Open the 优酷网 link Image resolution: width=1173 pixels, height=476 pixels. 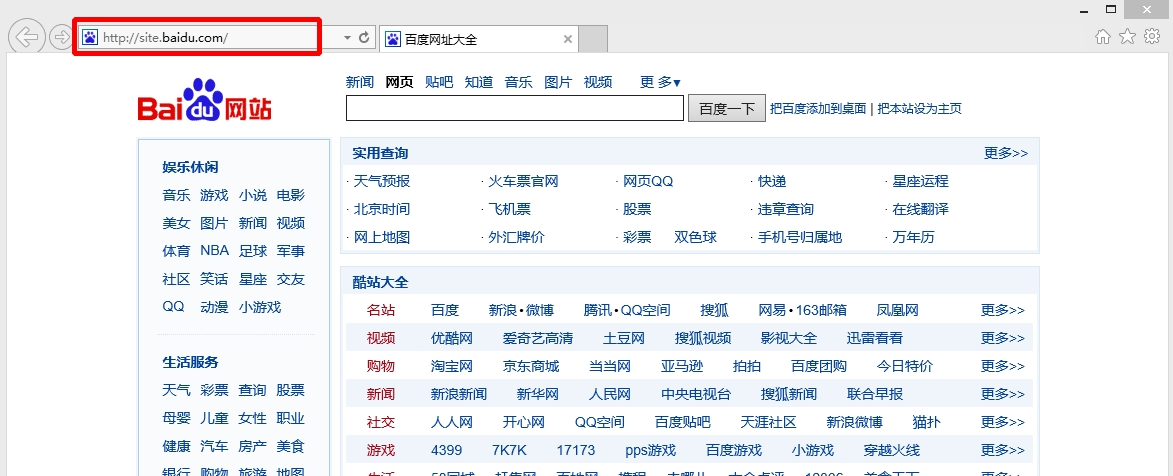[x=452, y=338]
